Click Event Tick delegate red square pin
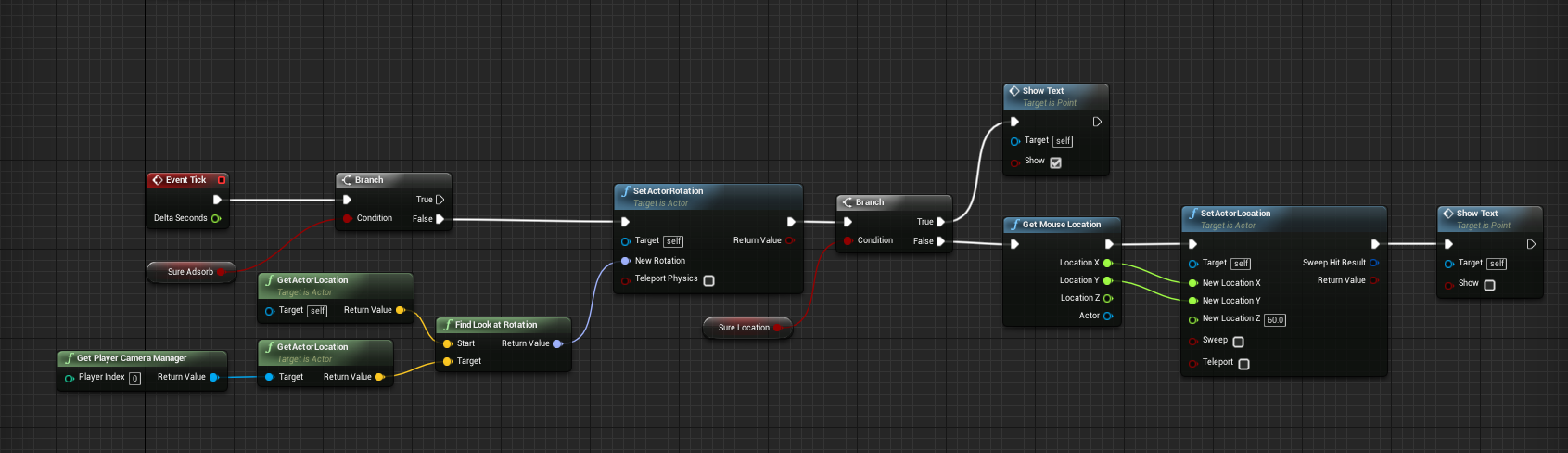 click(x=222, y=180)
